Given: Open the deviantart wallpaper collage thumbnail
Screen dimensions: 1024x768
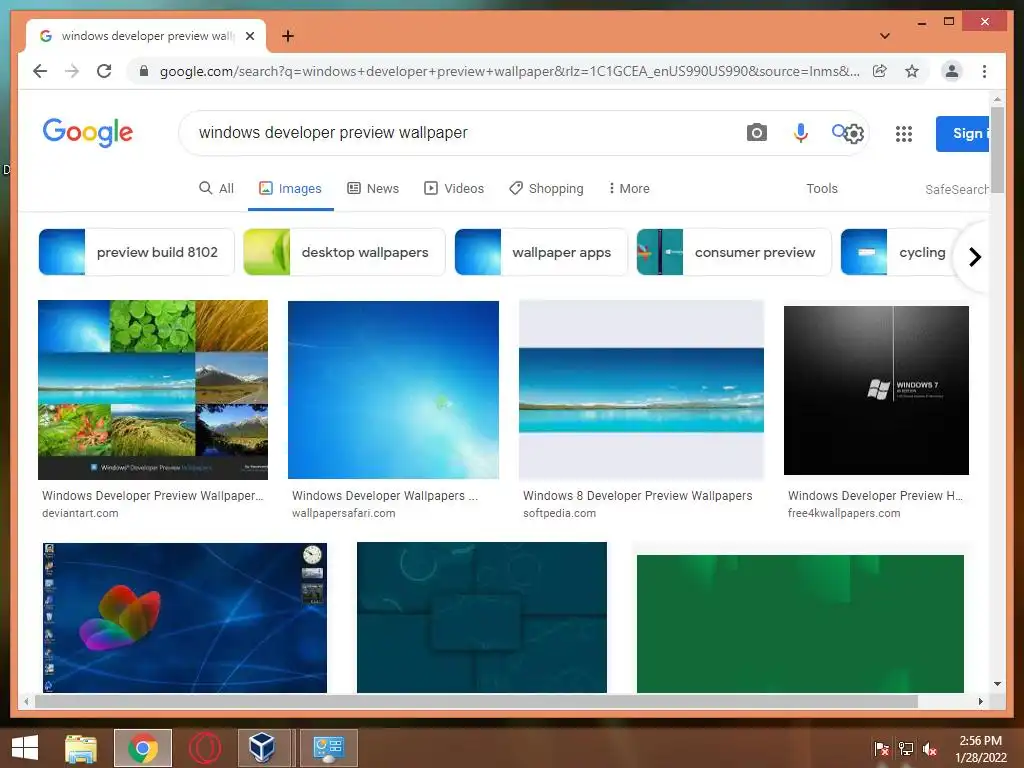Looking at the screenshot, I should tap(153, 390).
